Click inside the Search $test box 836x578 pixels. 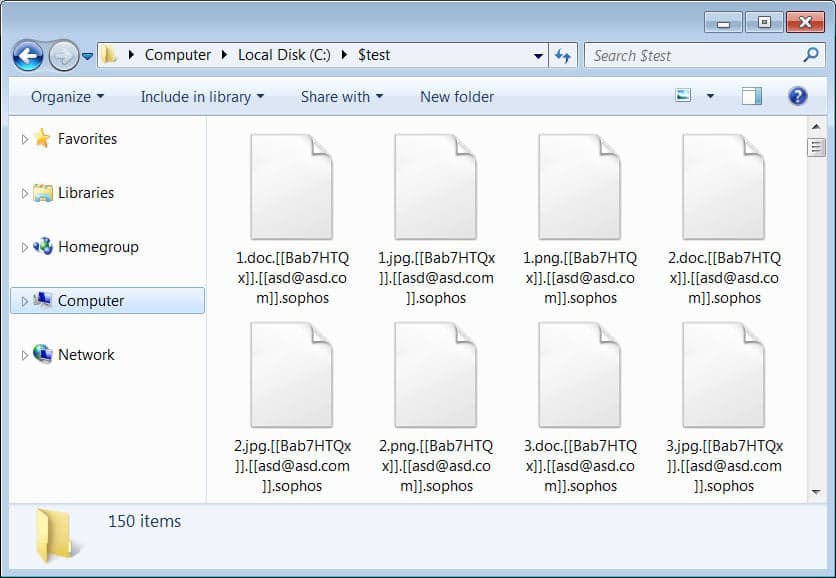pos(680,55)
